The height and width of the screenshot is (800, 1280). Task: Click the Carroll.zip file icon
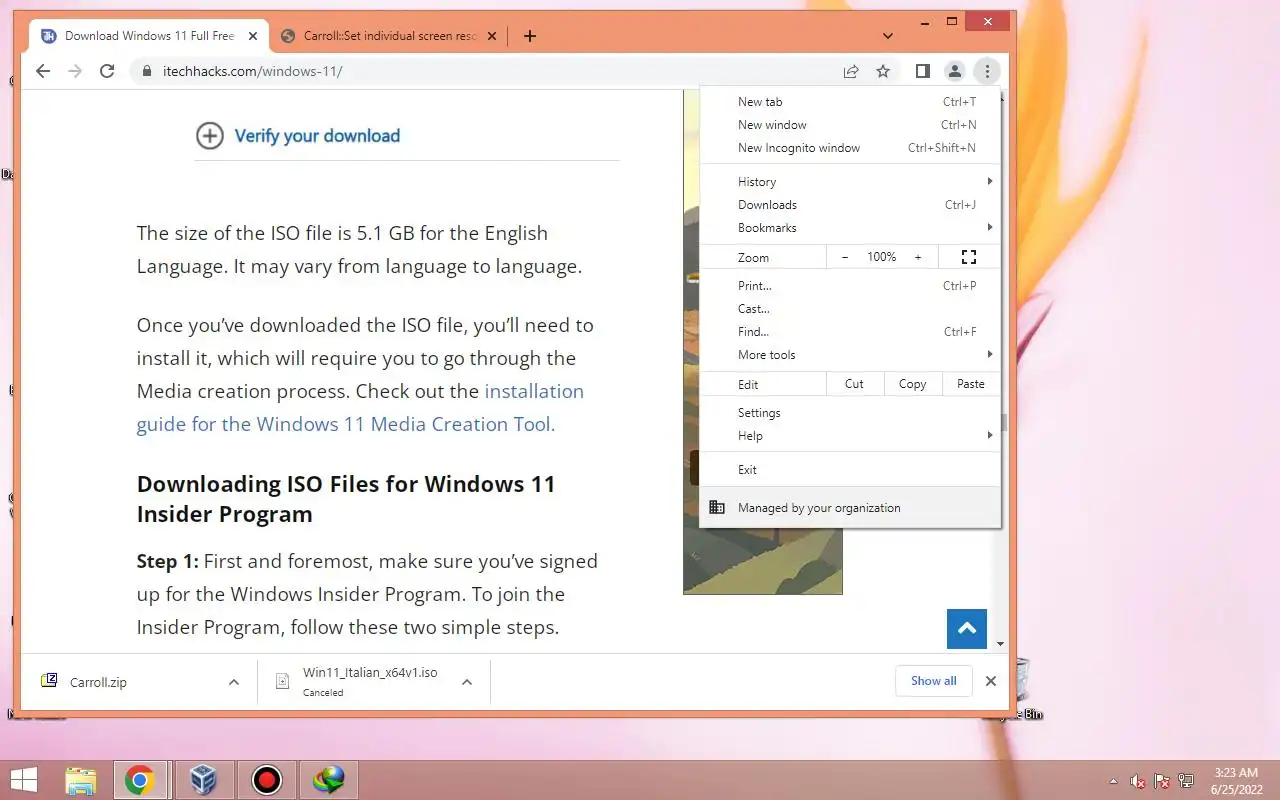click(49, 681)
